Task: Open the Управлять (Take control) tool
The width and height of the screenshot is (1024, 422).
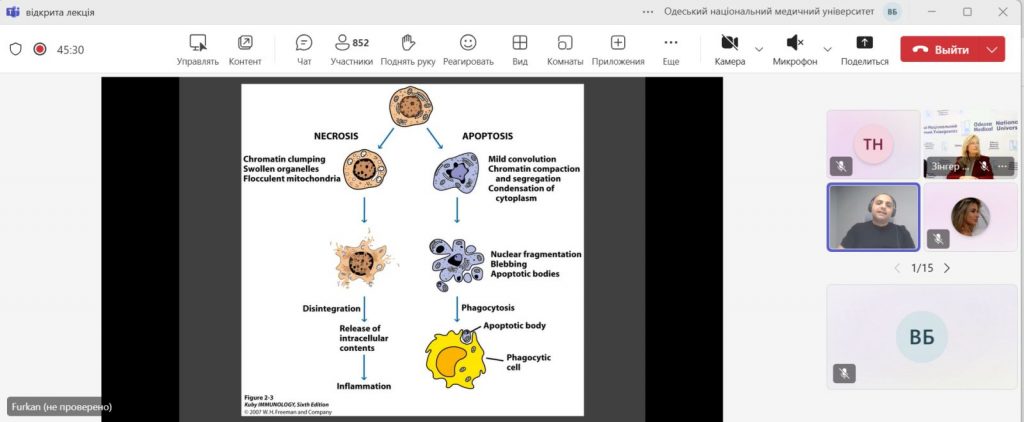Action: coord(198,49)
